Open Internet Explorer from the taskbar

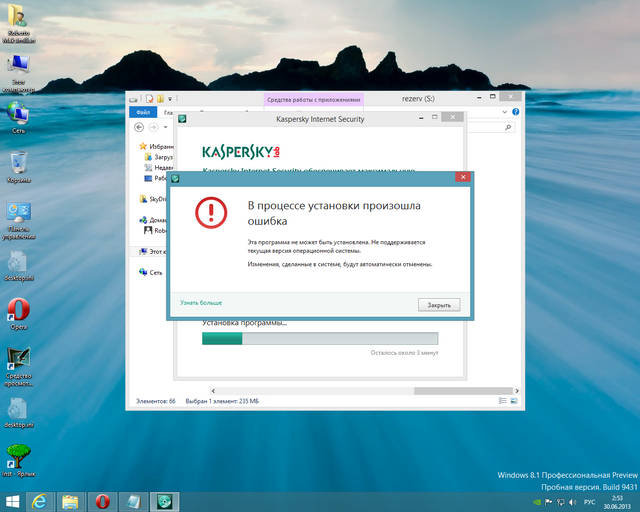point(40,502)
